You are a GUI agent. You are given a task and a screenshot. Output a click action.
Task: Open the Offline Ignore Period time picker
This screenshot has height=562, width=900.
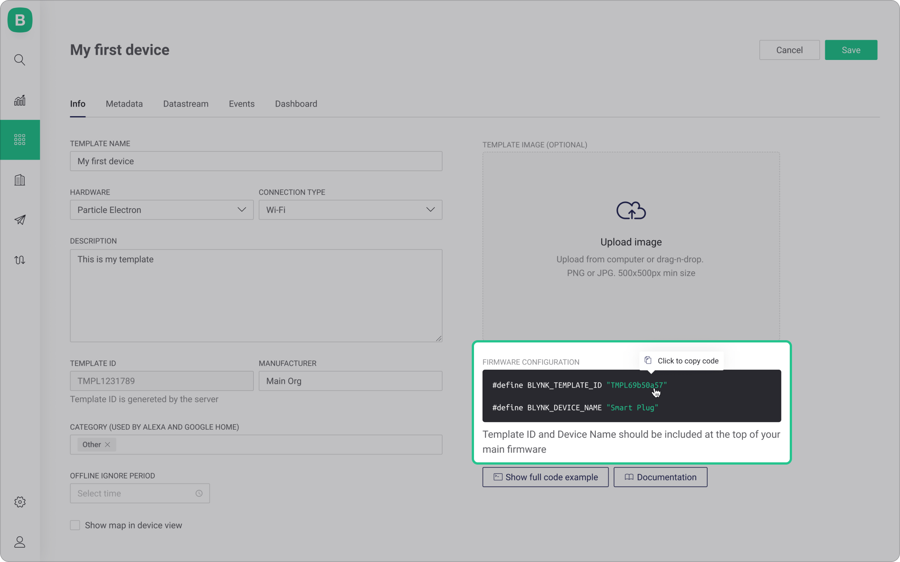tap(139, 493)
